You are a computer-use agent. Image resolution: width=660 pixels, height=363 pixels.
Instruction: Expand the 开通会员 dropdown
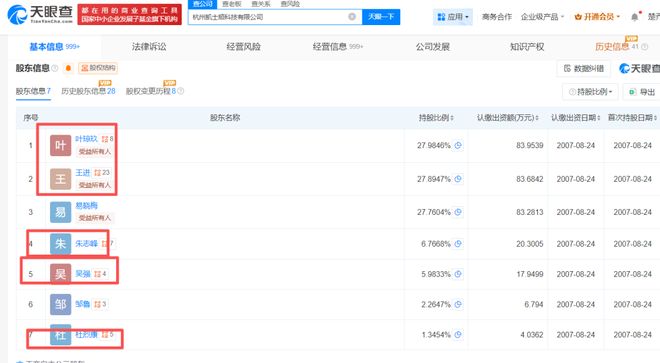[x=597, y=17]
